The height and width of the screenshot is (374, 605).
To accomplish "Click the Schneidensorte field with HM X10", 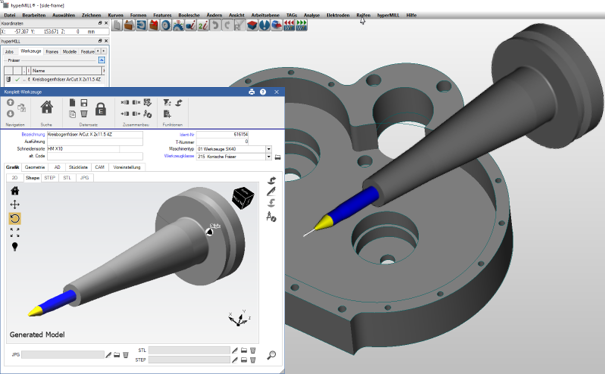I will pyautogui.click(x=83, y=149).
